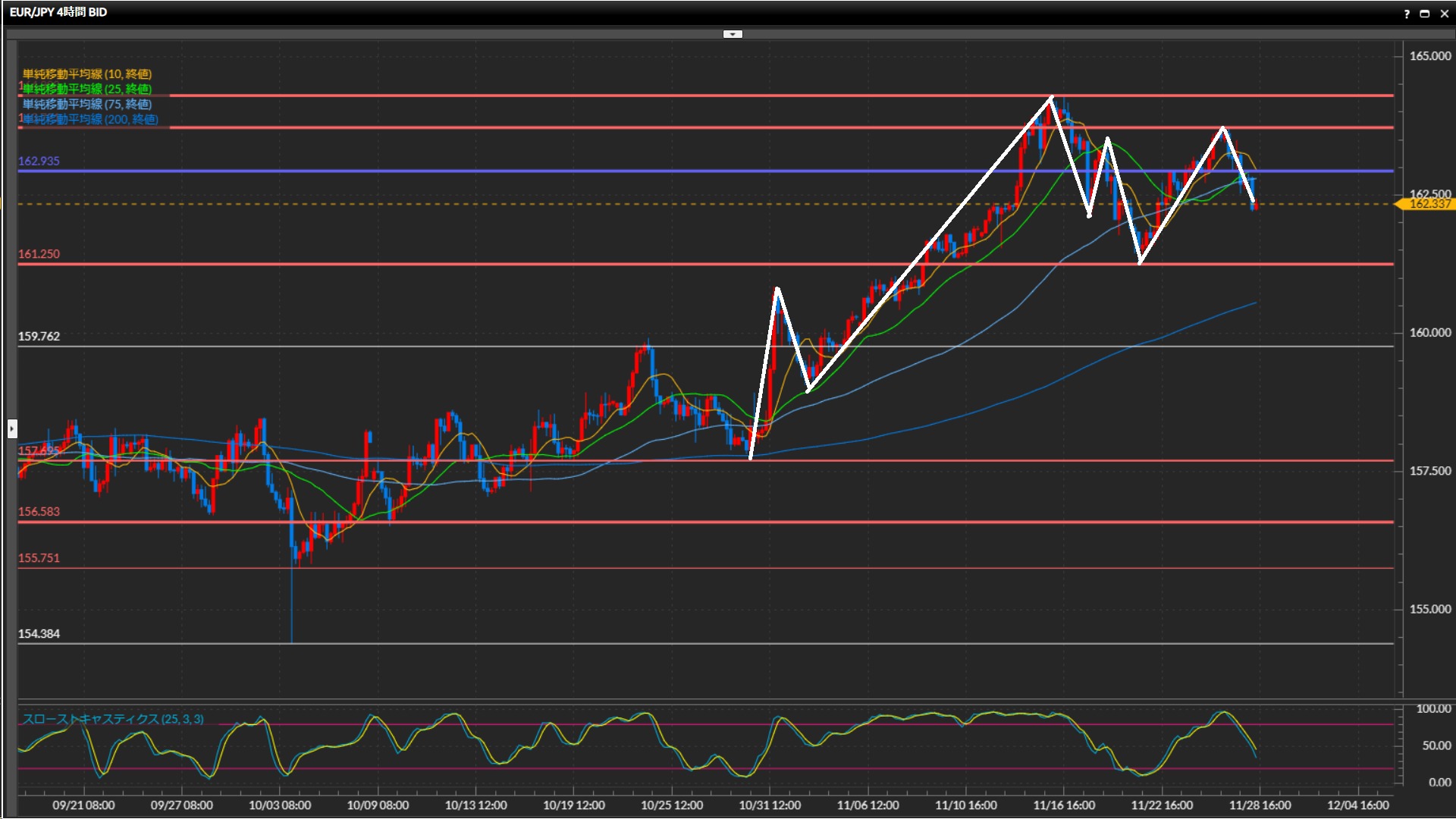Maximize the EUR/JPY chart window
The image size is (1456, 819).
(x=1425, y=14)
